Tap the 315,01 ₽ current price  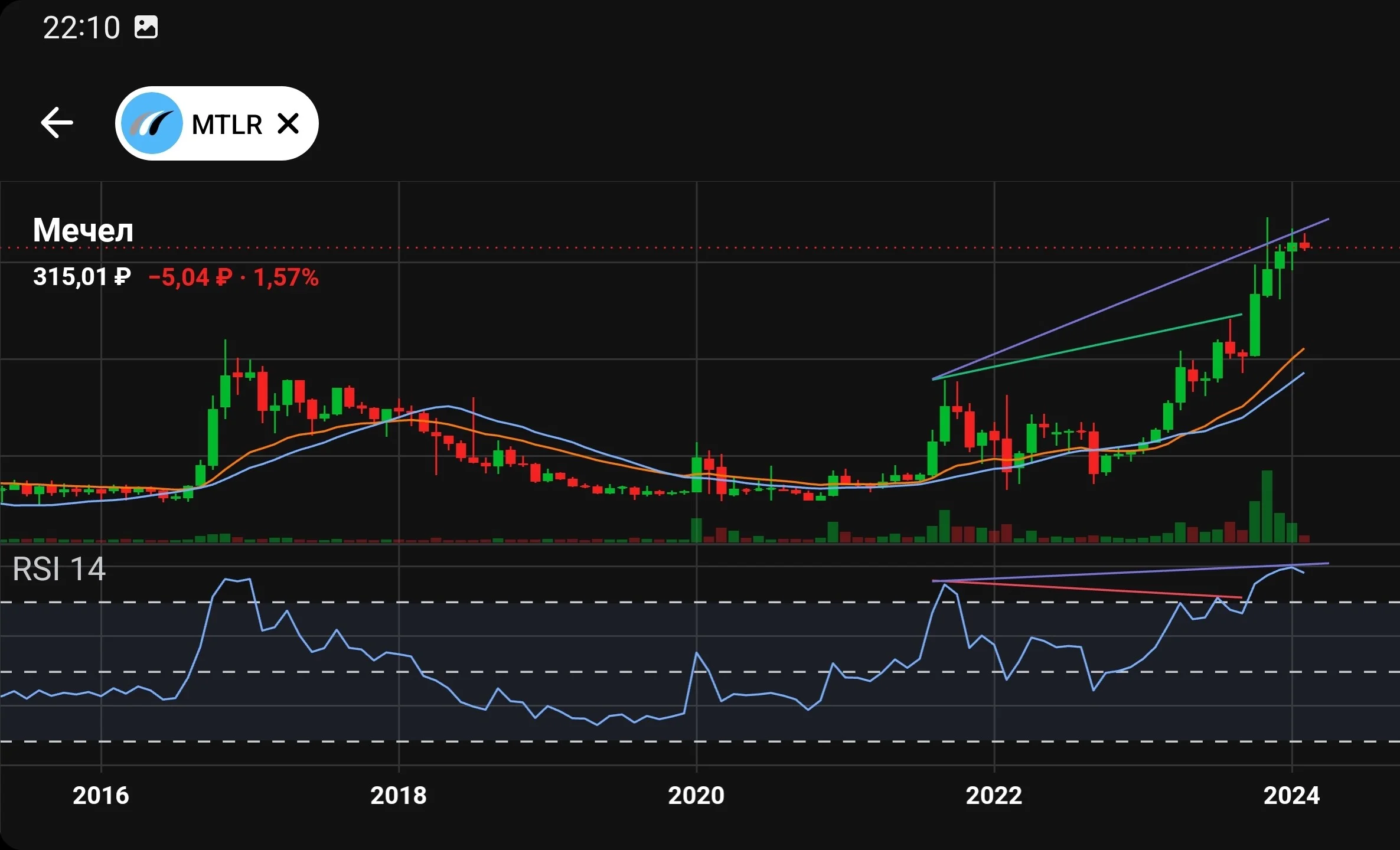click(82, 276)
